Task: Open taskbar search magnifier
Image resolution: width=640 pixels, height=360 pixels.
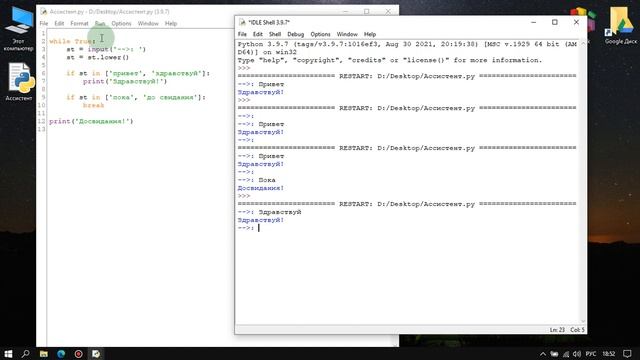Action: coord(26,353)
